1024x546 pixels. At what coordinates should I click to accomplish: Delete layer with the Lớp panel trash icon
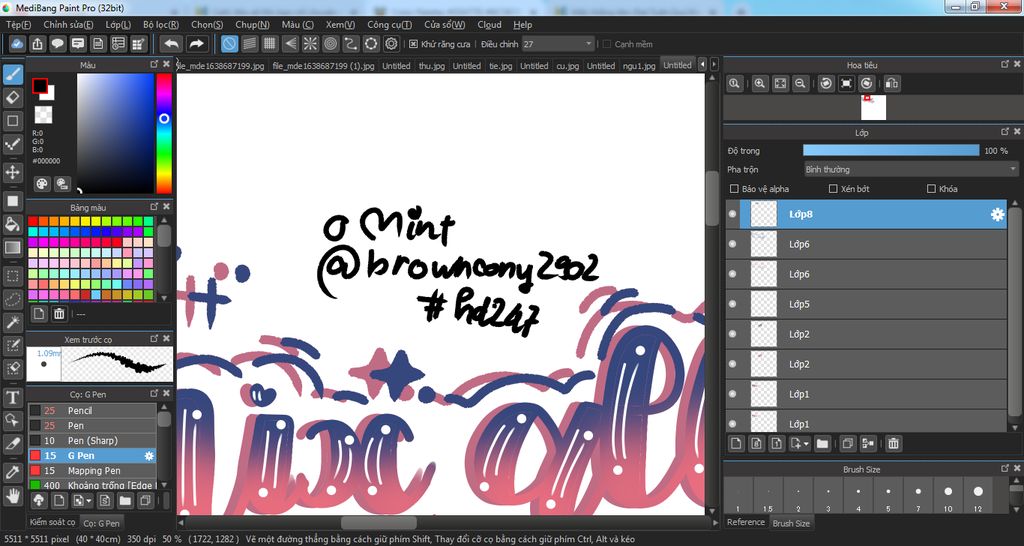point(893,443)
